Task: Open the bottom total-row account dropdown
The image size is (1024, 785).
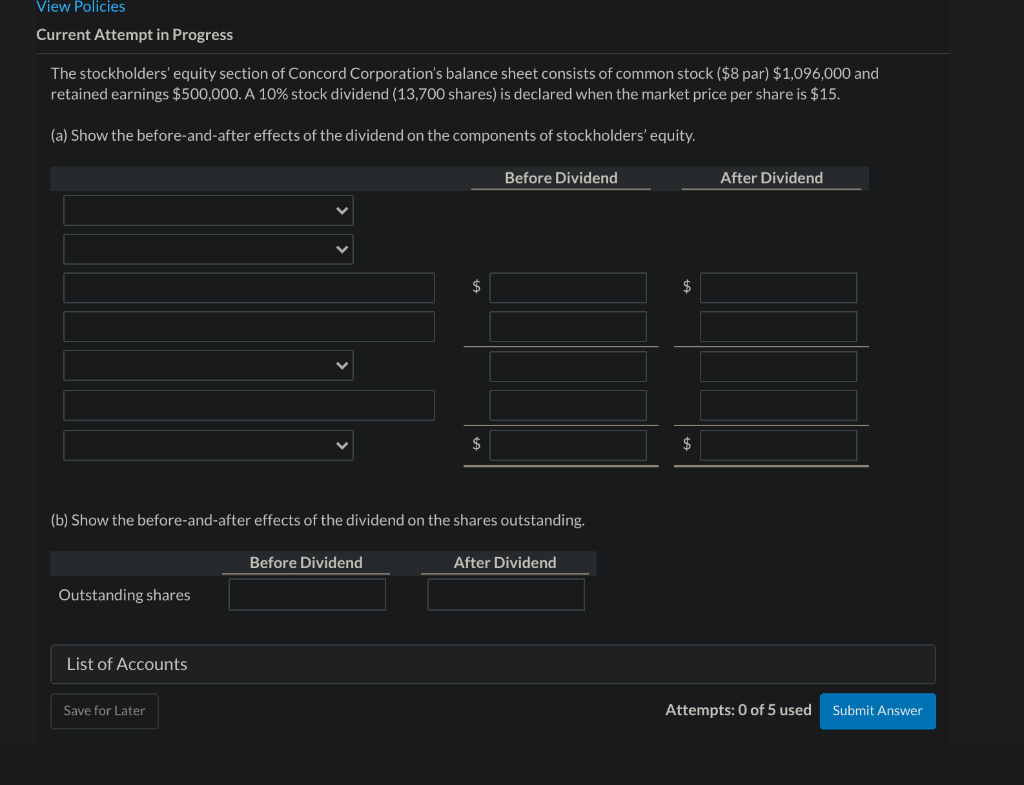Action: coord(208,444)
